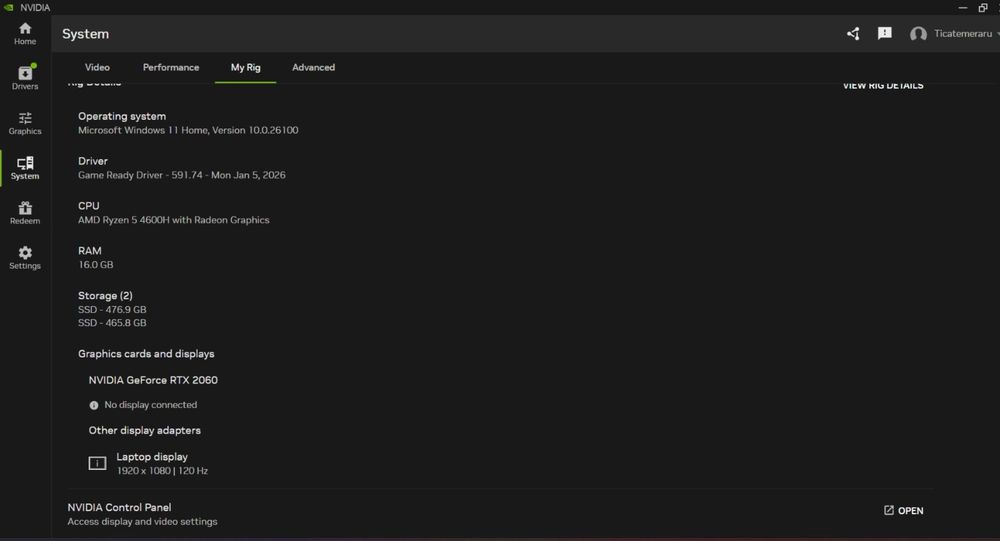
Task: Click SSD - 465.8 GB entry
Action: (112, 323)
